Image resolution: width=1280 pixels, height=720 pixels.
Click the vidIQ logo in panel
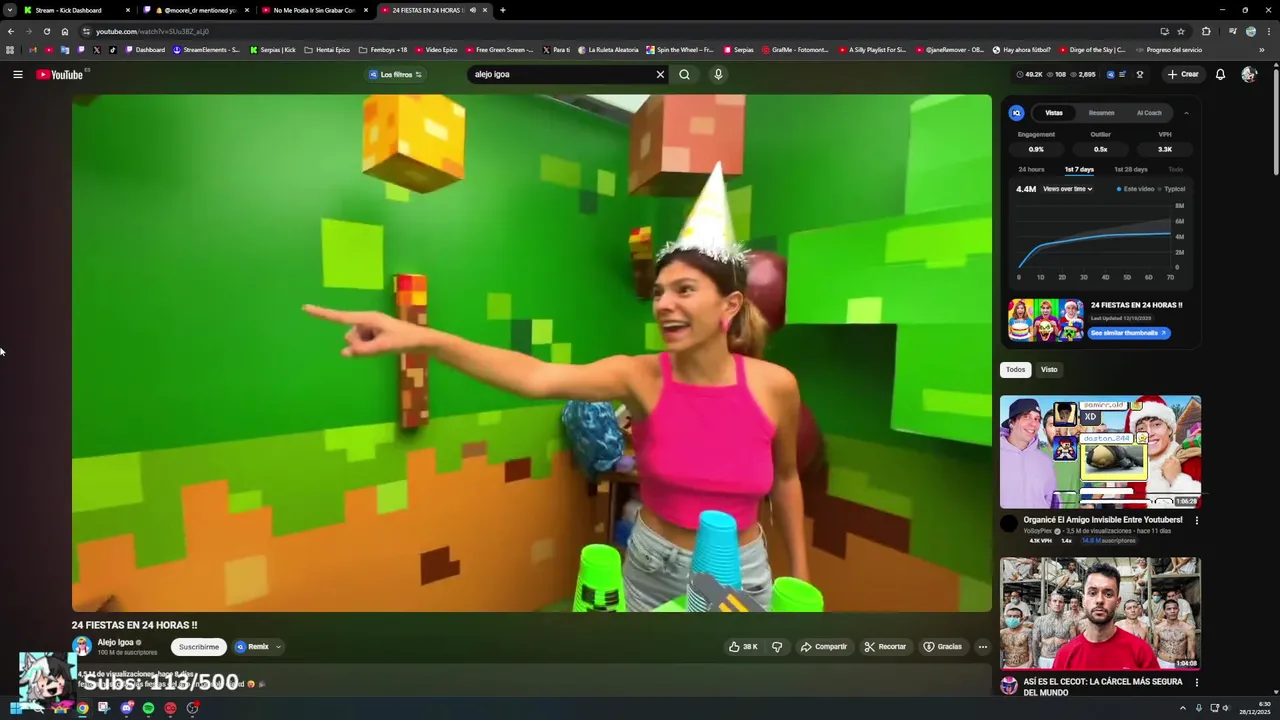[x=1016, y=113]
